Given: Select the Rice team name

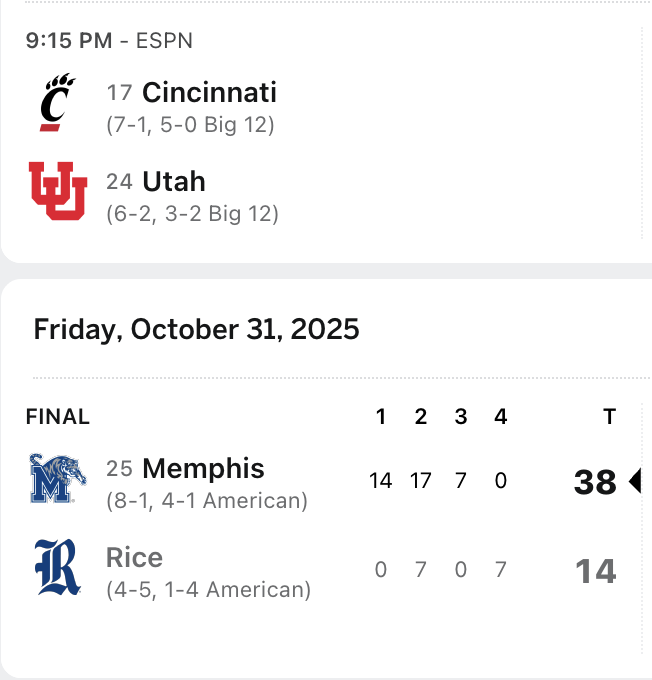Looking at the screenshot, I should pos(134,557).
